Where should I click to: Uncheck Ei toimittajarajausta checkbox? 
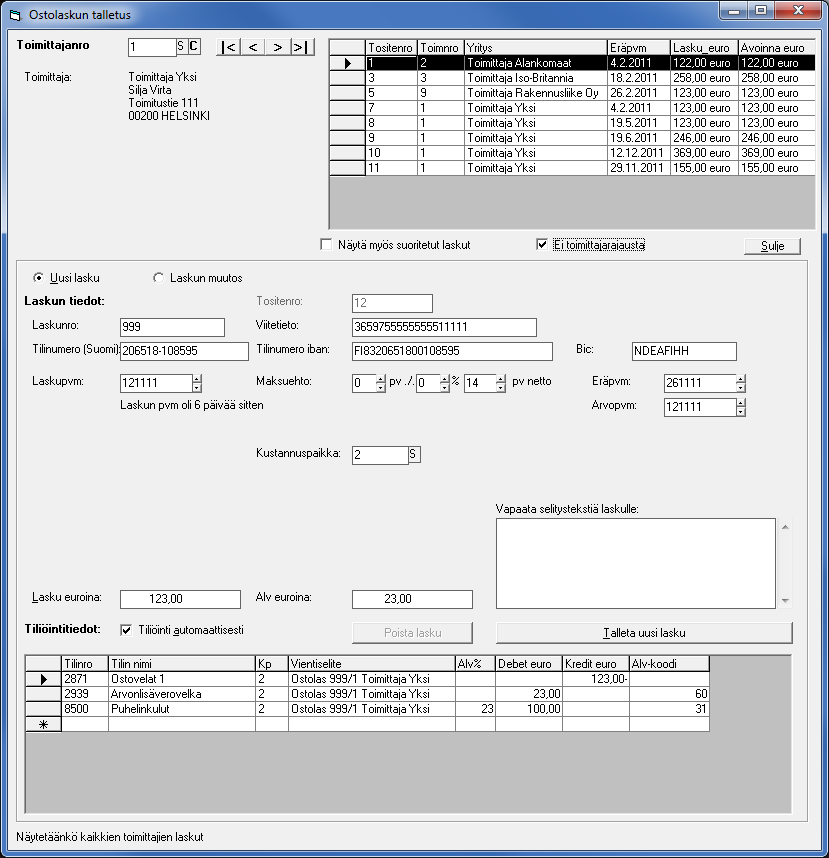pos(542,245)
